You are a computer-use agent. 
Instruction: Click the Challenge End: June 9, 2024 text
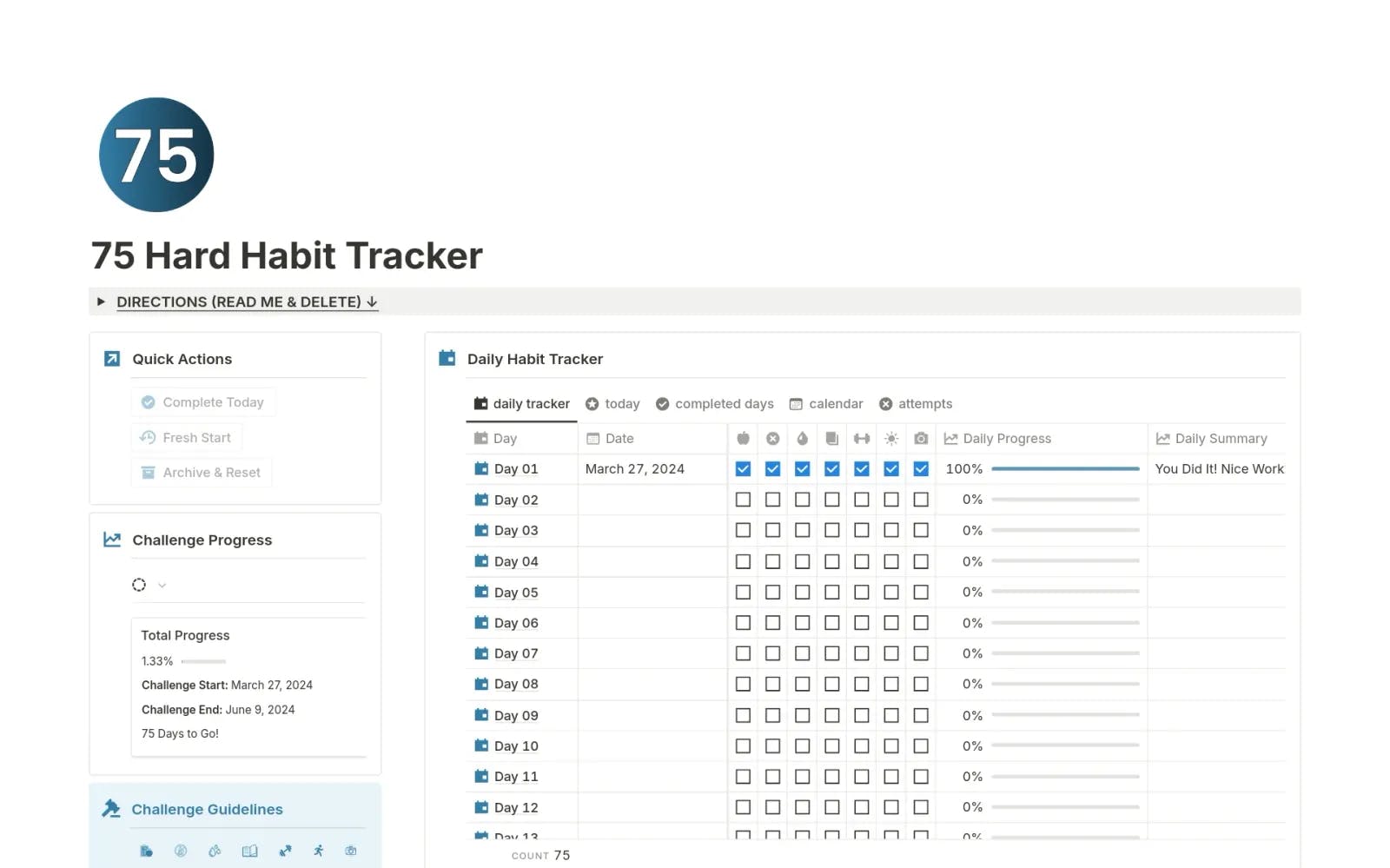(x=218, y=709)
